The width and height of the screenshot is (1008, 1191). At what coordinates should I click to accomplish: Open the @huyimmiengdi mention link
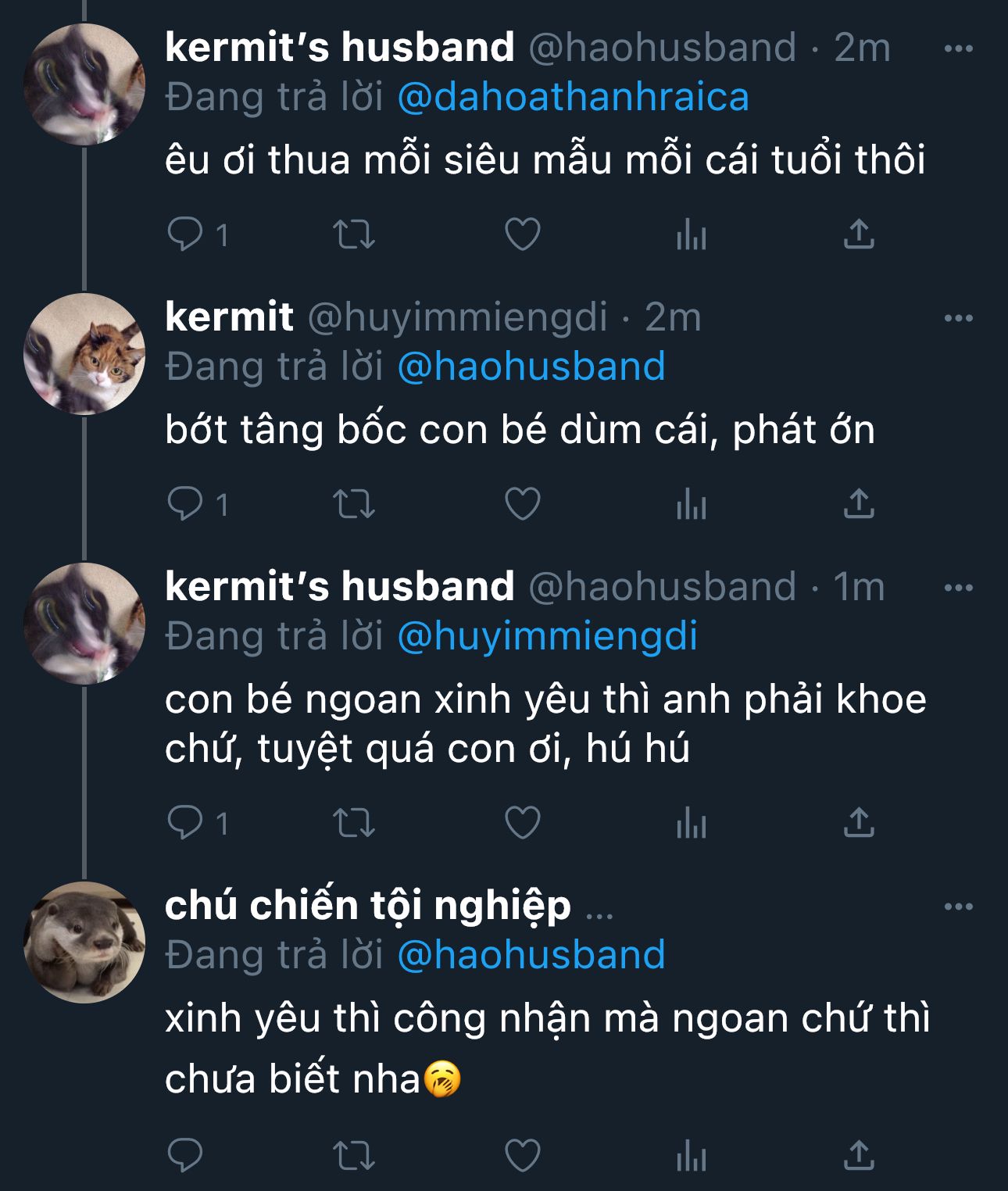(x=547, y=637)
